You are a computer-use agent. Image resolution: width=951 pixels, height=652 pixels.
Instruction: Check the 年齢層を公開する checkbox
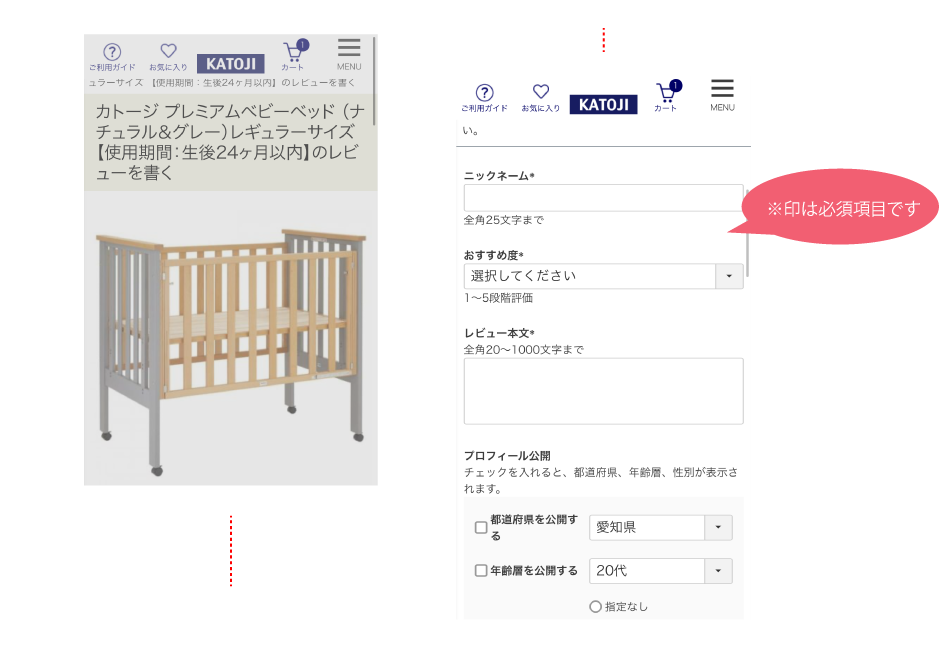tap(481, 571)
